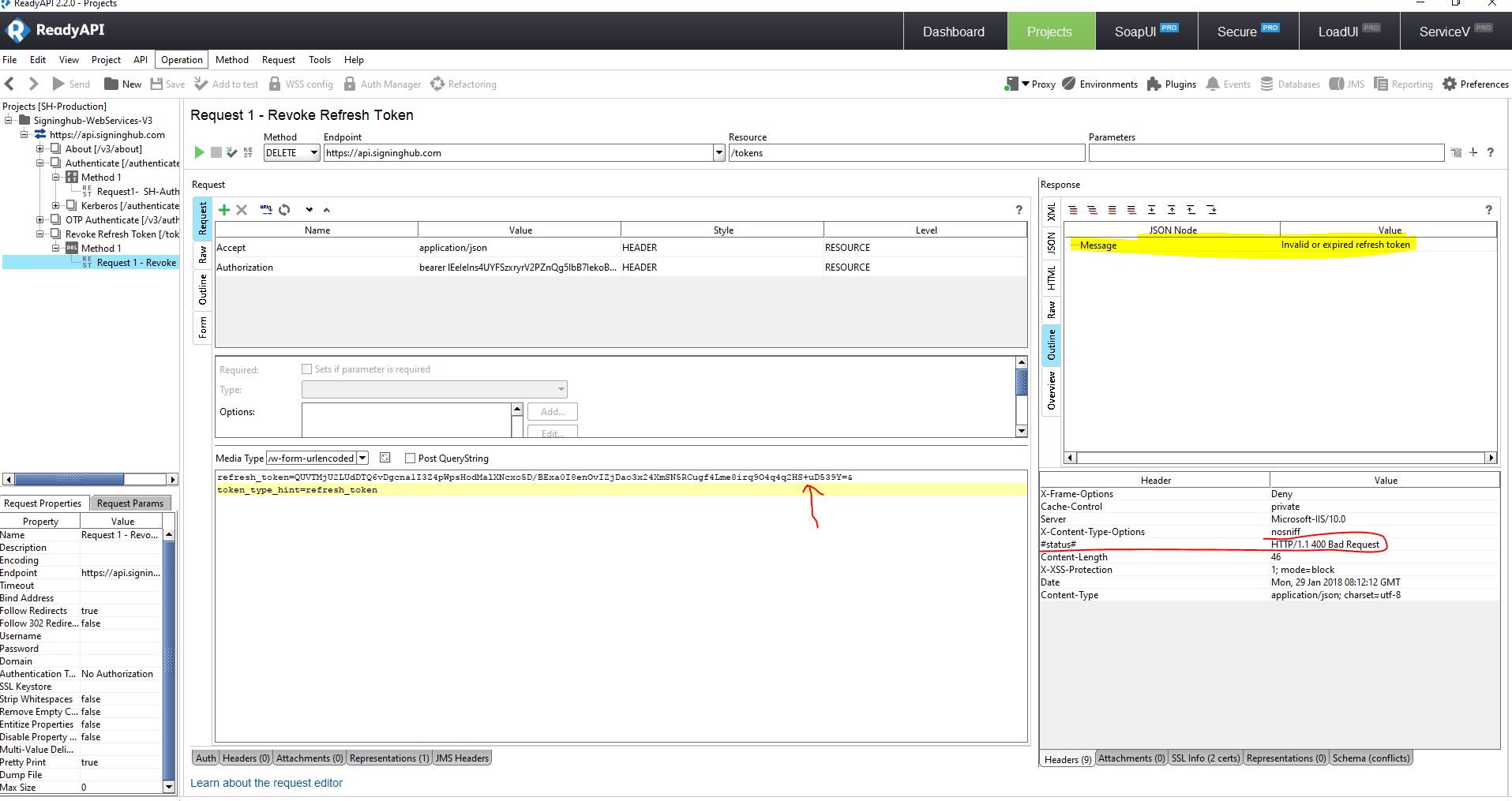Click the gray X remove parameter icon
The image size is (1512, 801).
point(242,210)
